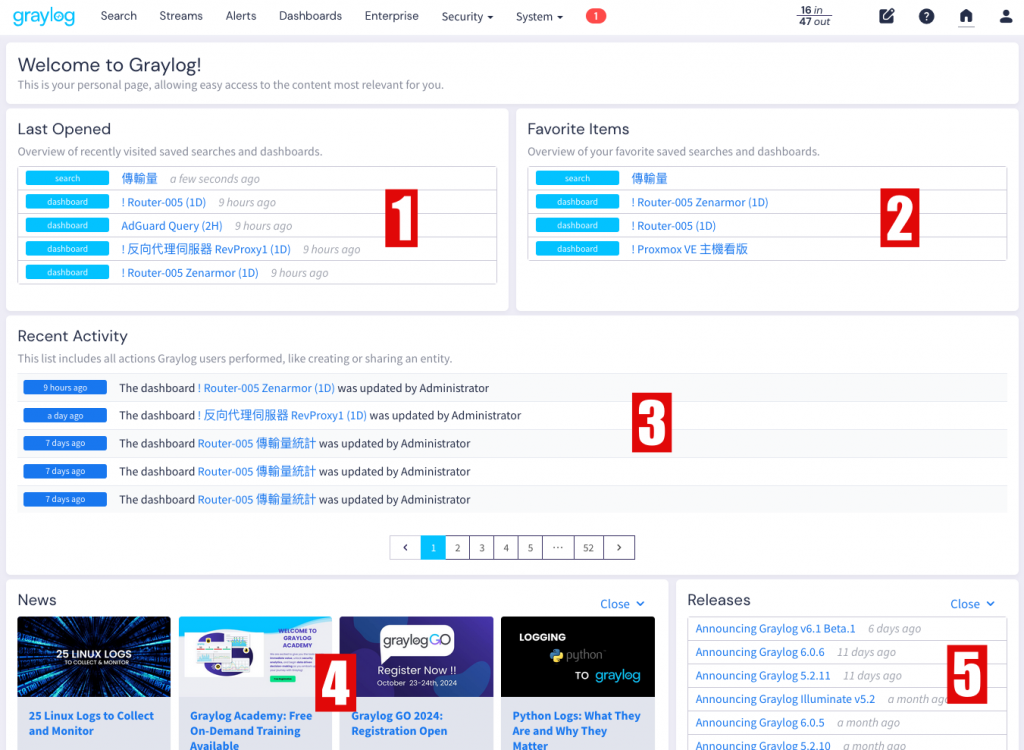Open the user profile icon

1006,16
